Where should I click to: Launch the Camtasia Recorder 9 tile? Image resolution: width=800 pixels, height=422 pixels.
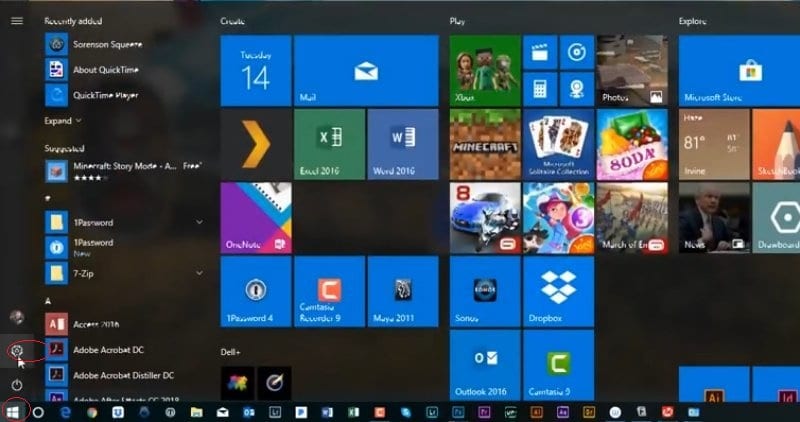329,291
